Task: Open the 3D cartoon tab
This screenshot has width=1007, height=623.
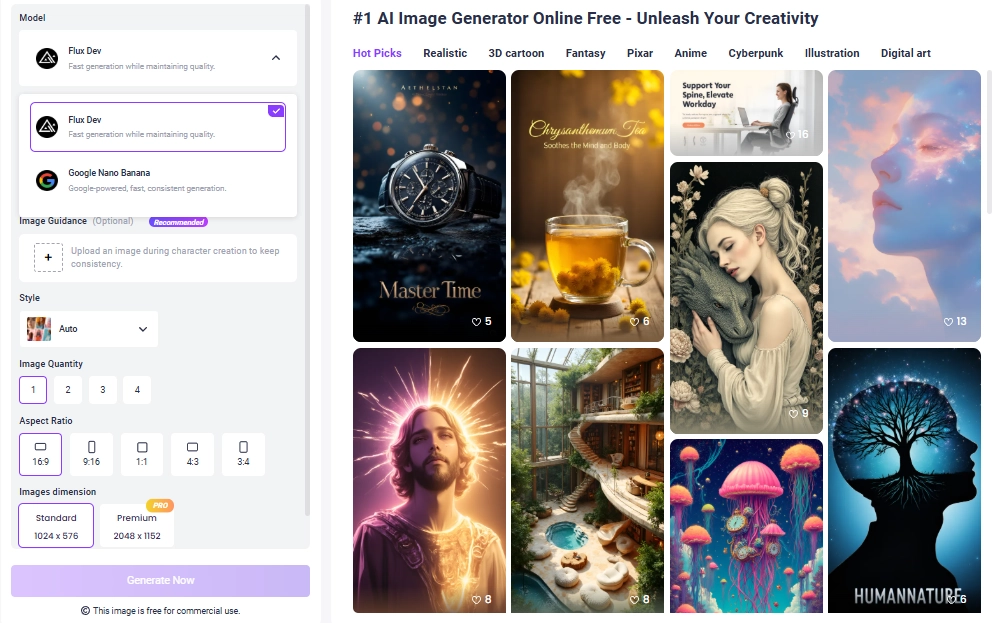Action: pos(516,53)
